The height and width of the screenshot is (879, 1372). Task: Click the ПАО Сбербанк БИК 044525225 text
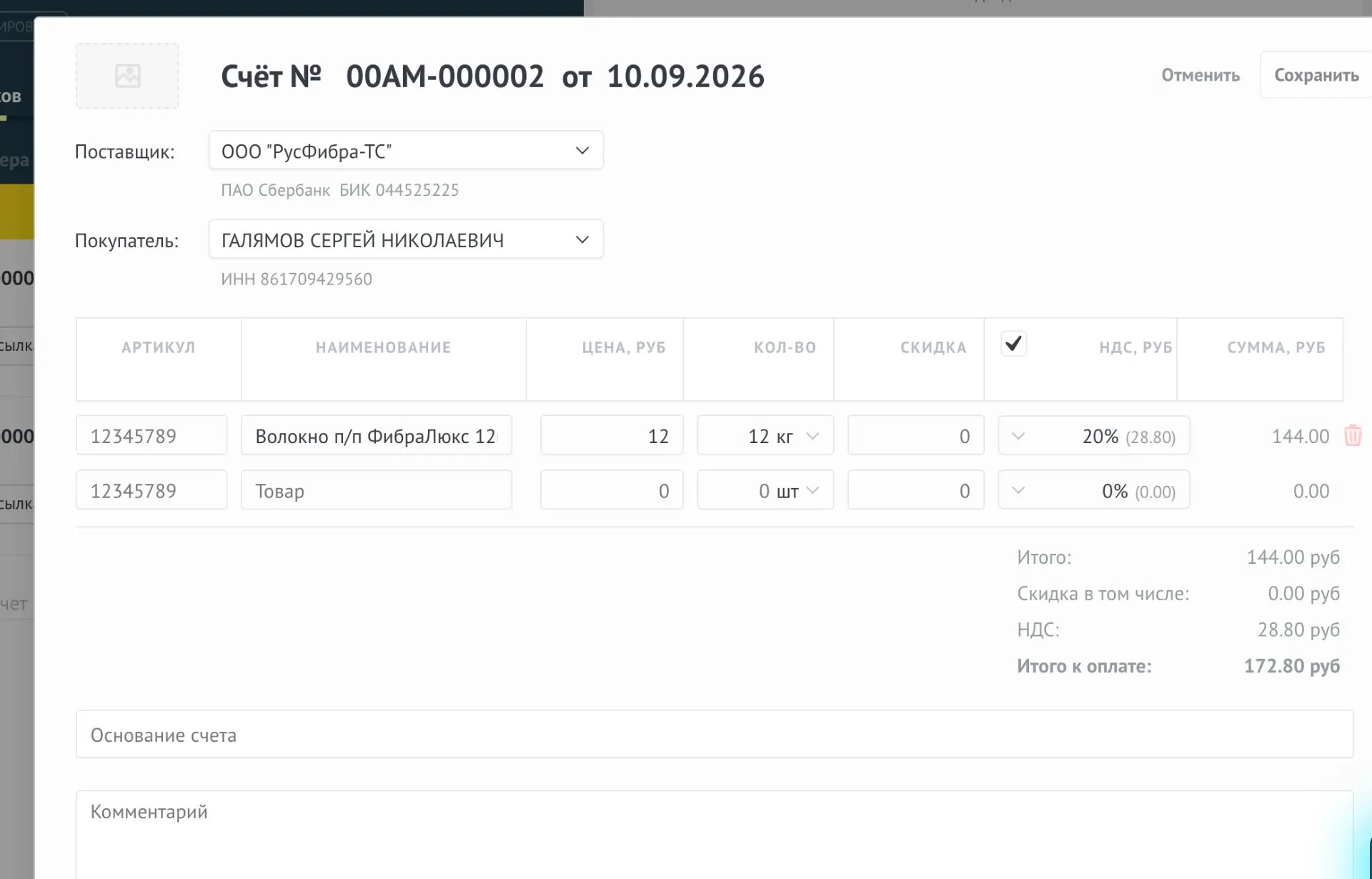pyautogui.click(x=340, y=190)
